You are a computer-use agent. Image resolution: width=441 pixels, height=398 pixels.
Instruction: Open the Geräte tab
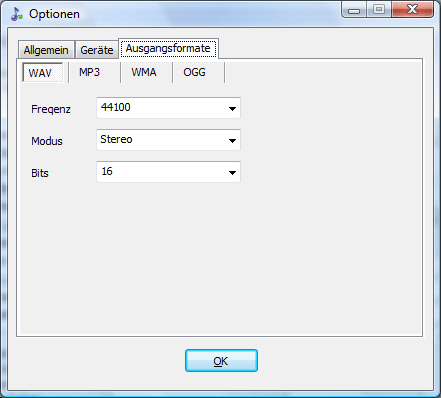pyautogui.click(x=97, y=50)
